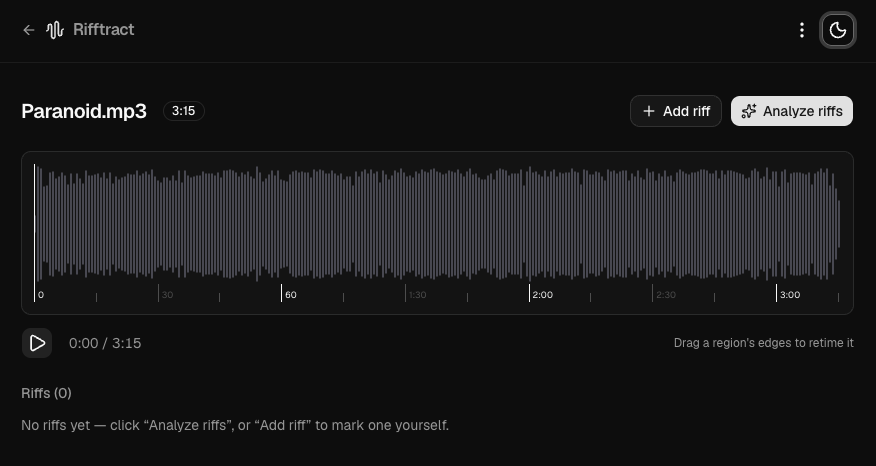The height and width of the screenshot is (466, 876).
Task: Click the plus icon in Add riff
Action: pos(649,111)
